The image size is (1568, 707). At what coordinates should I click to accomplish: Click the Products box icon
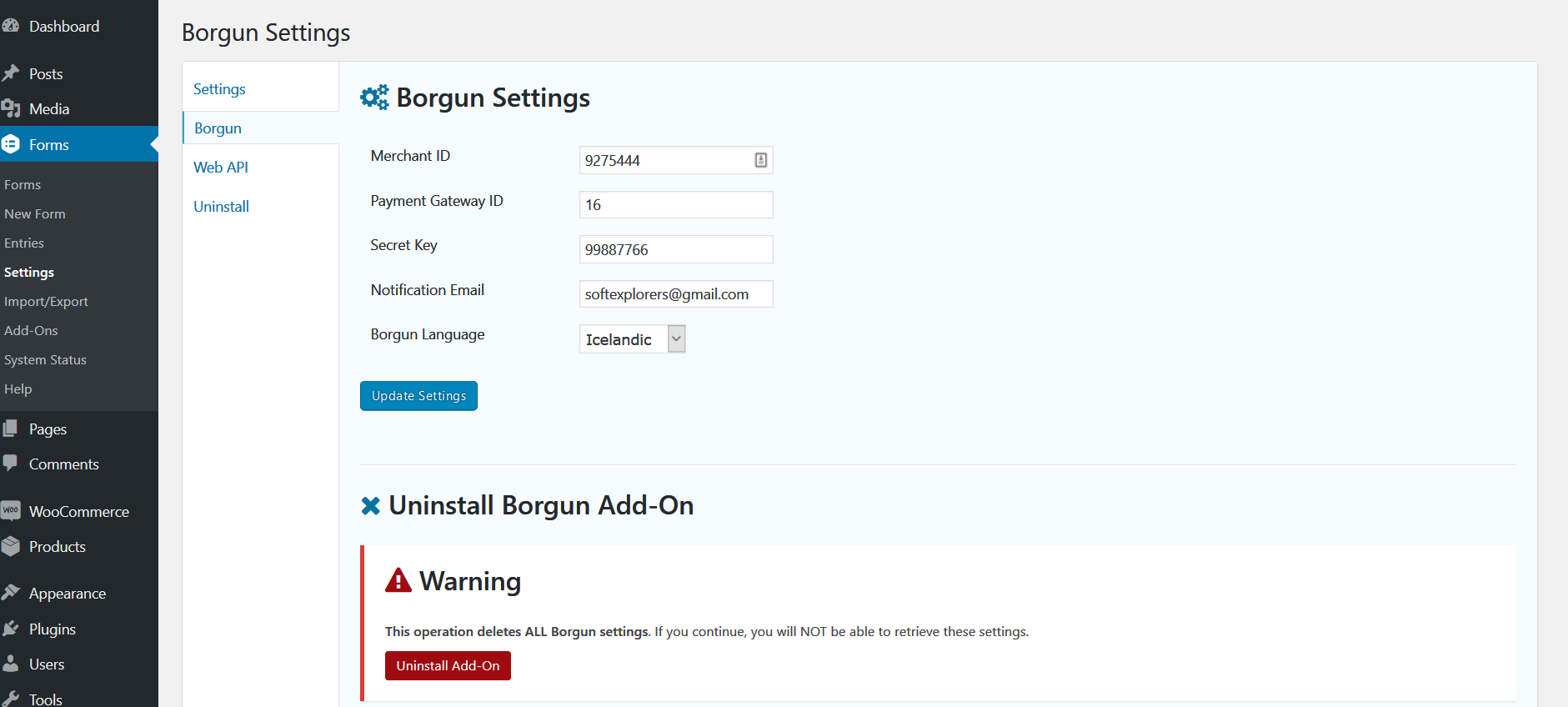pos(11,546)
